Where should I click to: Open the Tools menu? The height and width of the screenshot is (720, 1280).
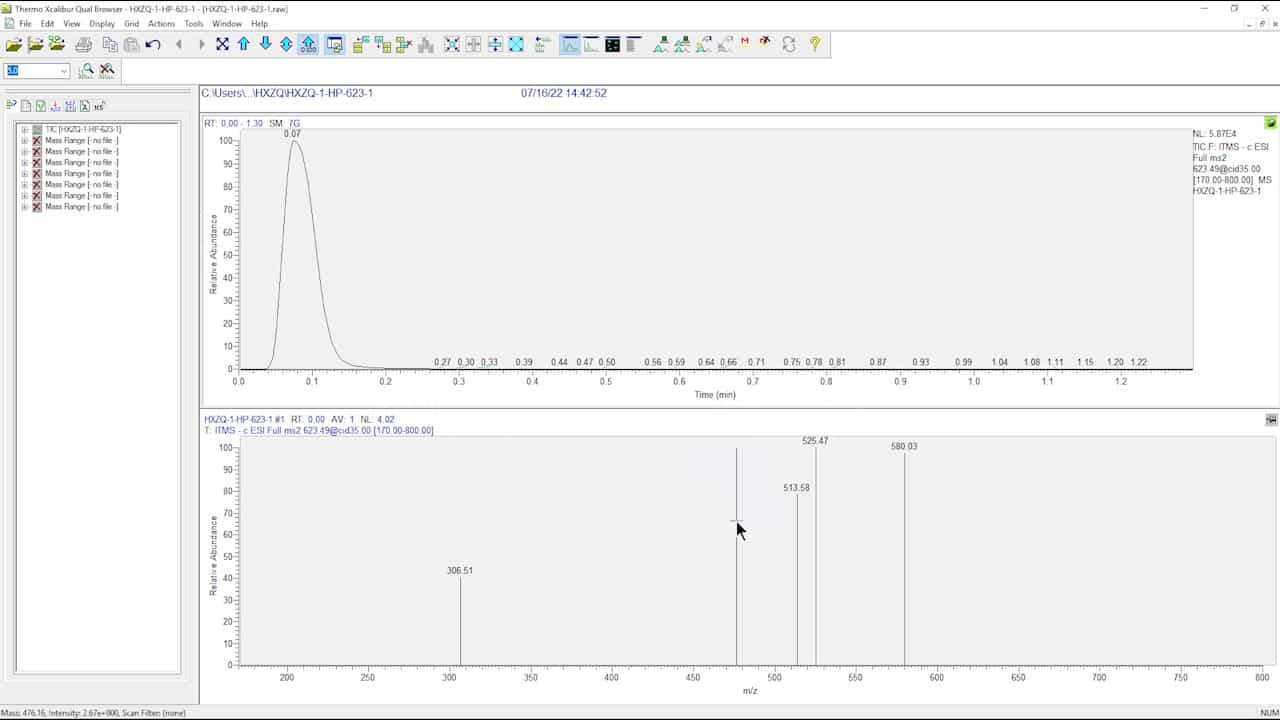coord(194,23)
